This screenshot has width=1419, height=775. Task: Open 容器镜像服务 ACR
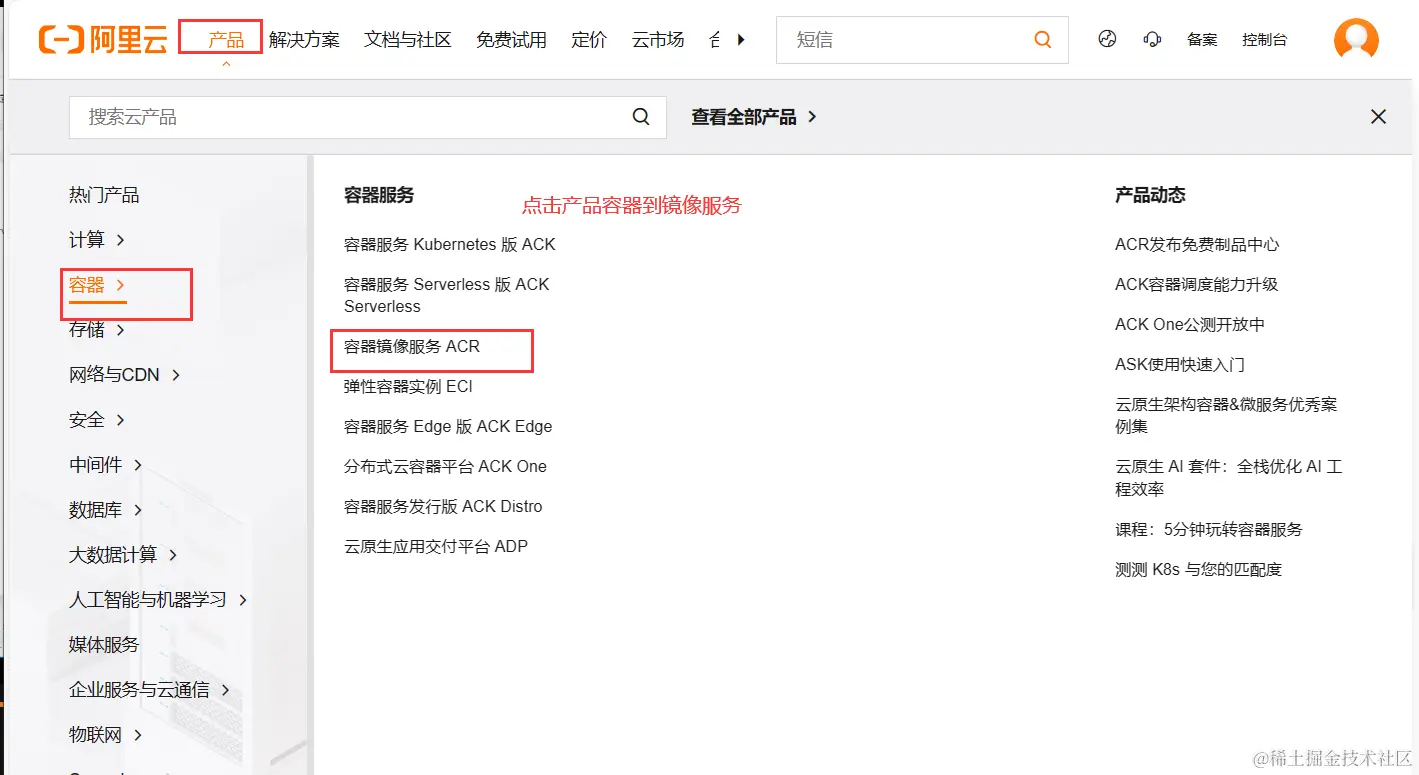click(x=412, y=346)
